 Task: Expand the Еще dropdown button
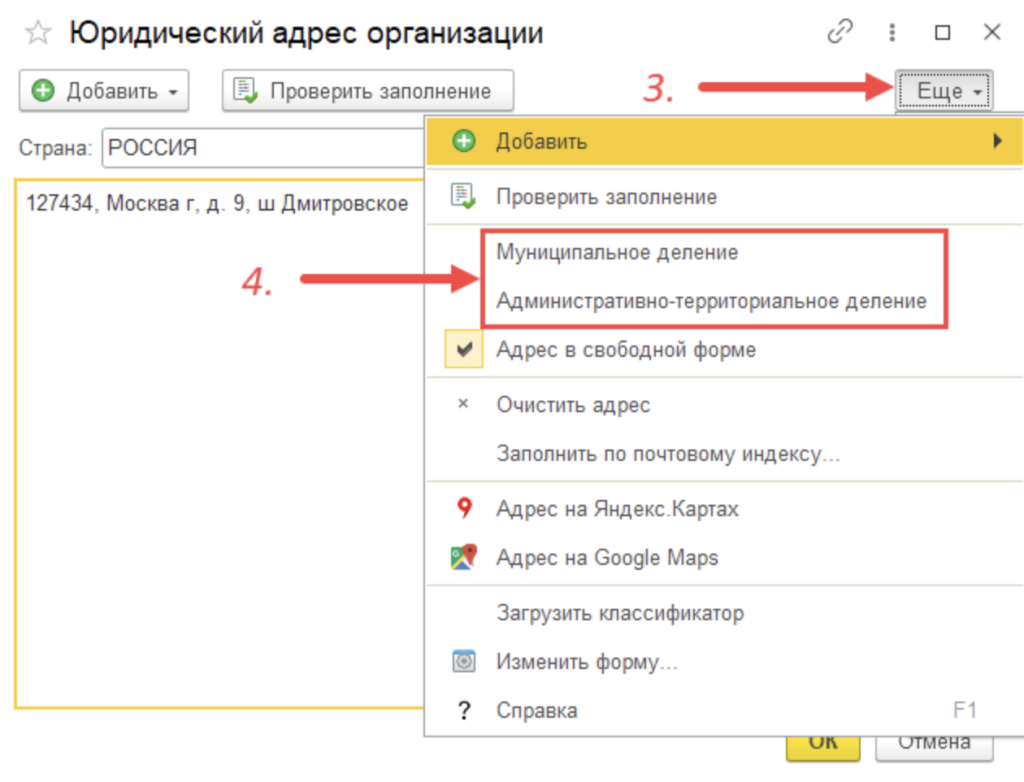tap(944, 92)
